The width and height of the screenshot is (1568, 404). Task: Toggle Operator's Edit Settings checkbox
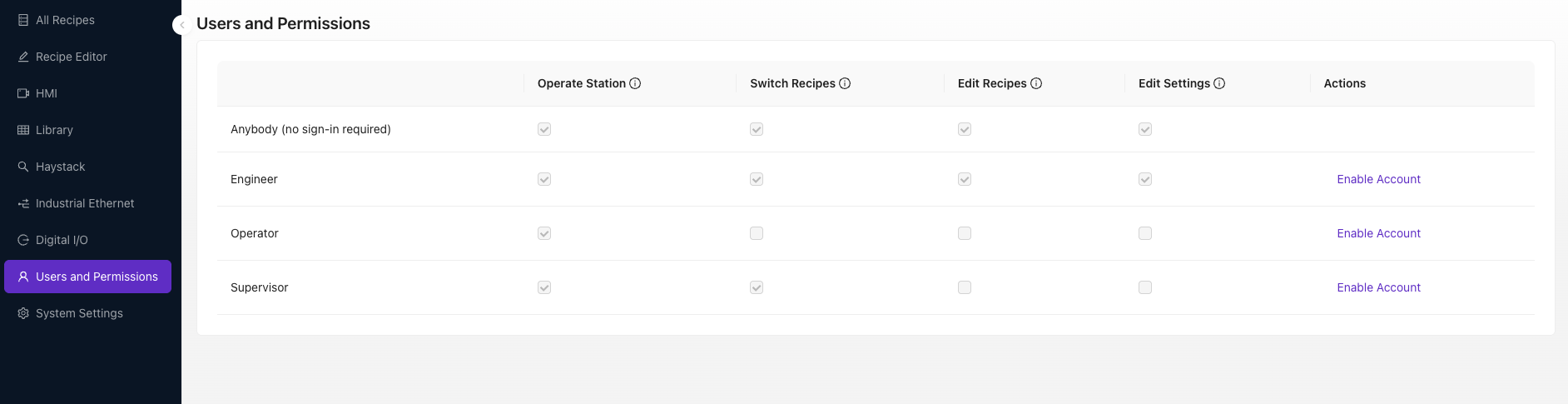(1145, 233)
